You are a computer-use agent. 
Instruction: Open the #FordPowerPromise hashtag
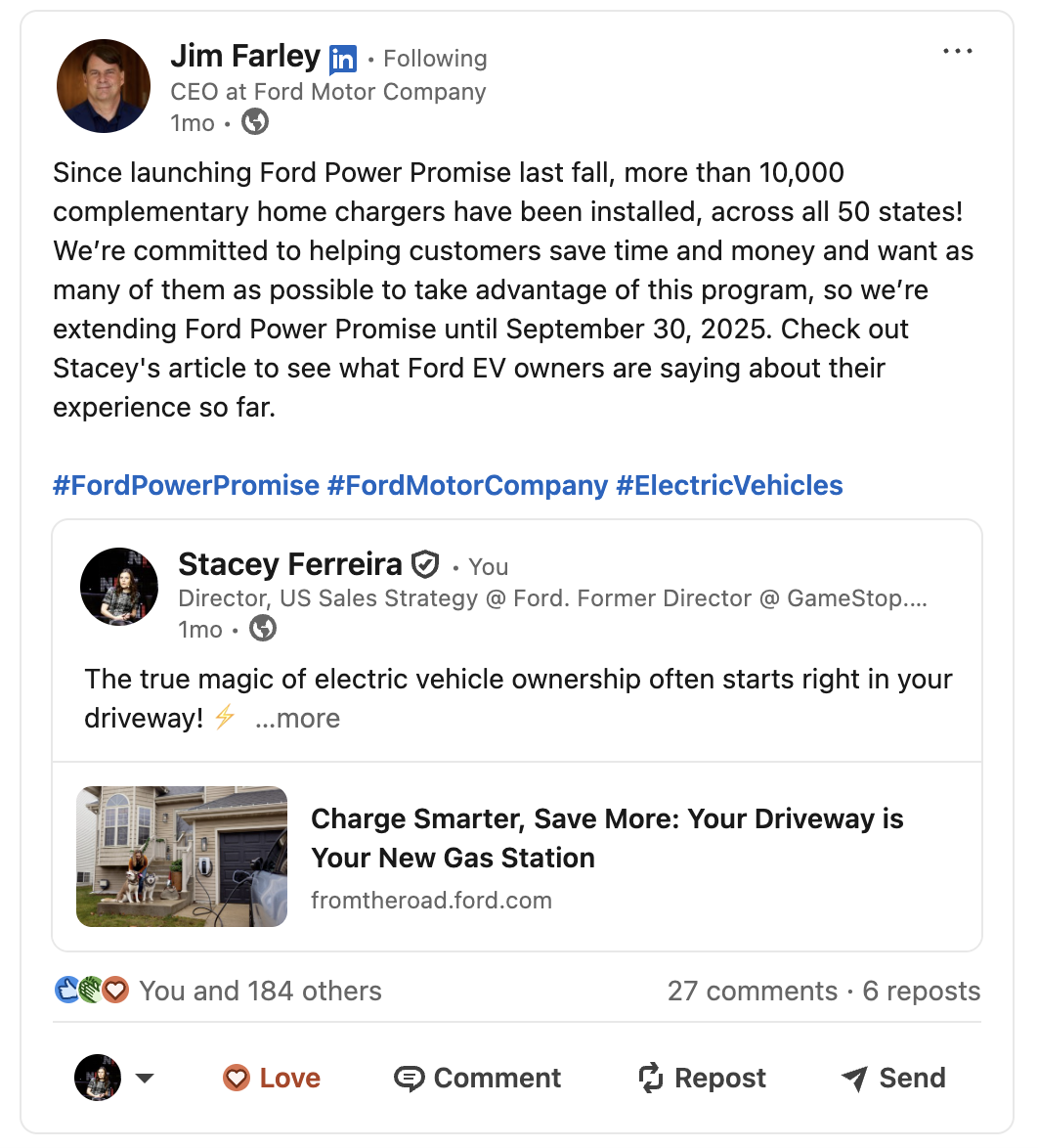pyautogui.click(x=186, y=485)
